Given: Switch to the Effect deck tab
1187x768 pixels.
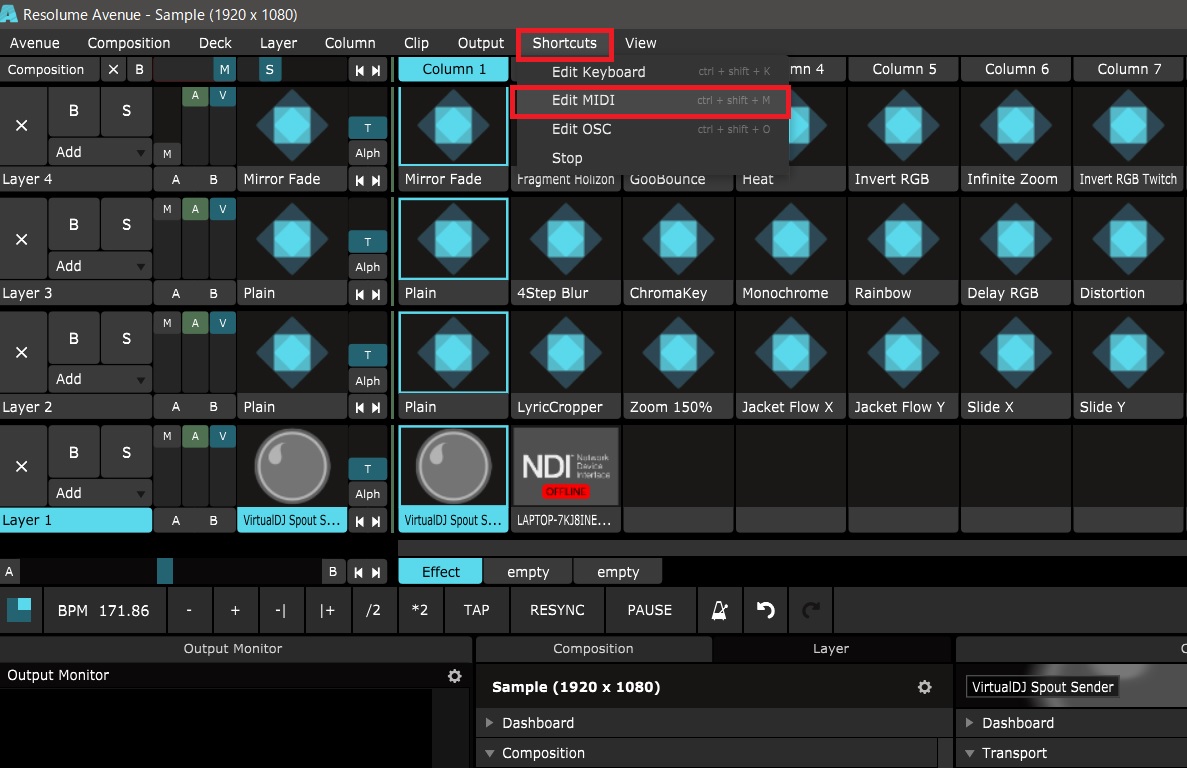Looking at the screenshot, I should 441,572.
